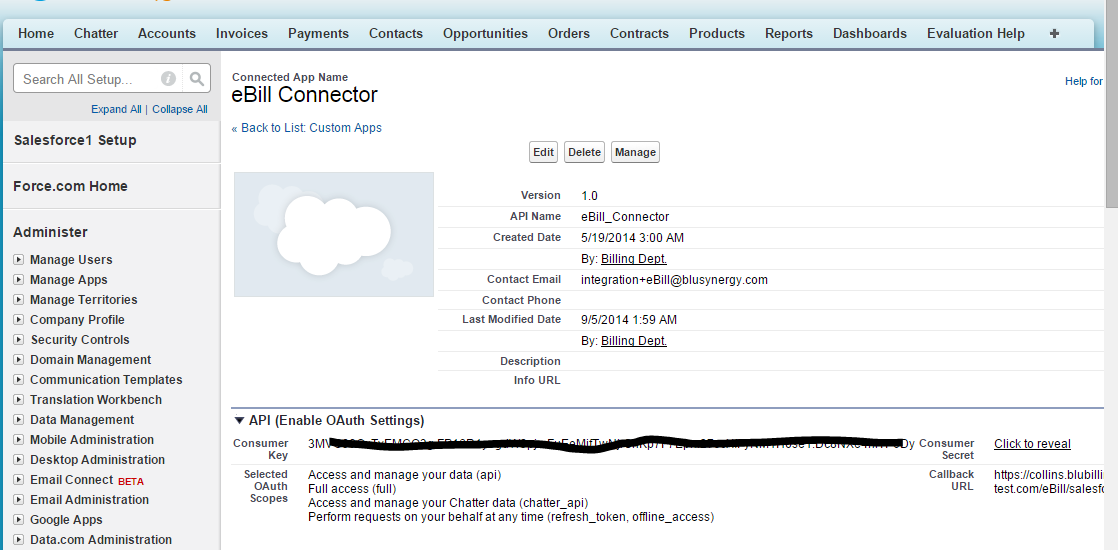Open Dashboards tab
This screenshot has width=1118, height=550.
click(870, 34)
